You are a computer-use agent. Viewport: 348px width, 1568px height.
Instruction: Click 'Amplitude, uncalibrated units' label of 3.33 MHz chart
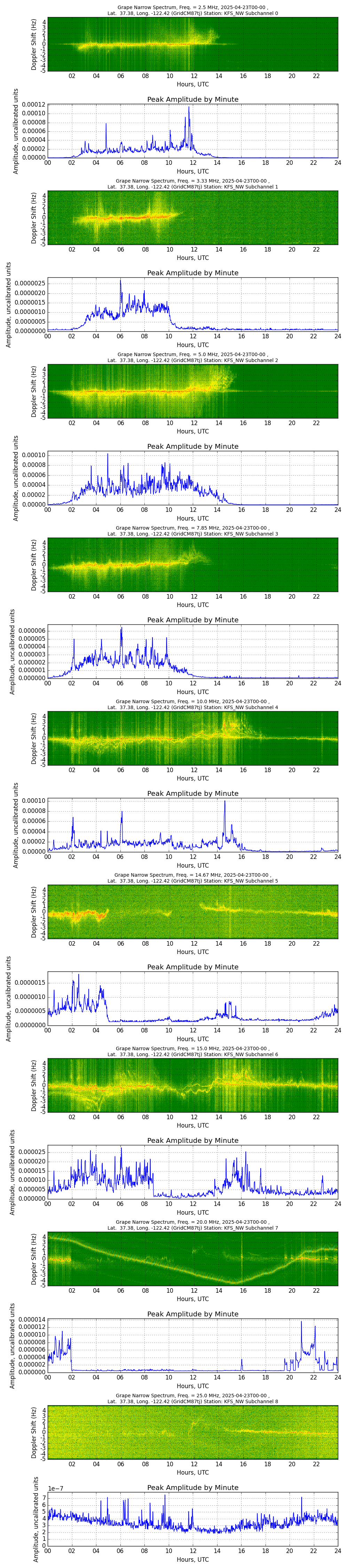8,304
